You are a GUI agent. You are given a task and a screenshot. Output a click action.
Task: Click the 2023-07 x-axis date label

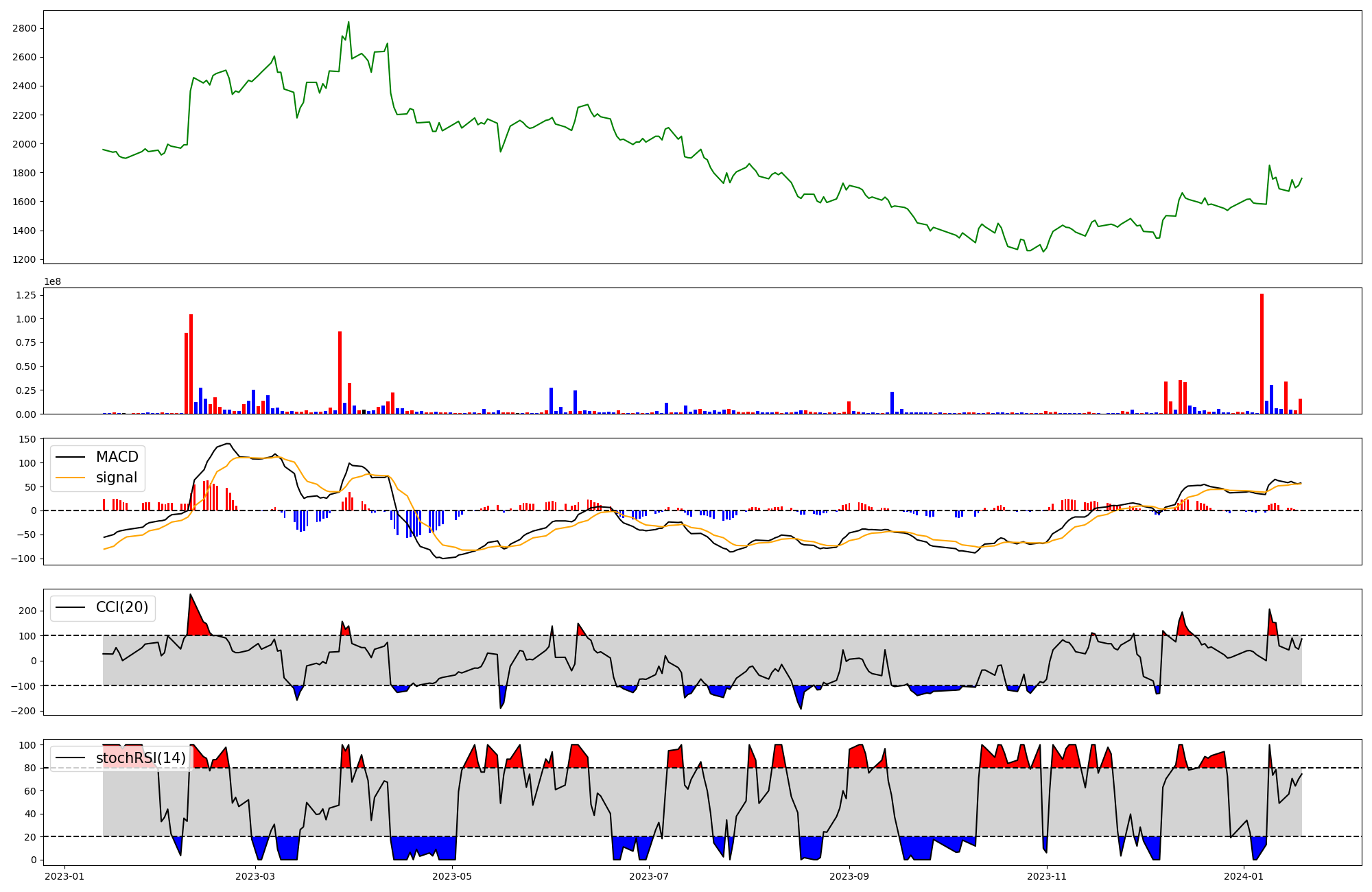pyautogui.click(x=649, y=876)
